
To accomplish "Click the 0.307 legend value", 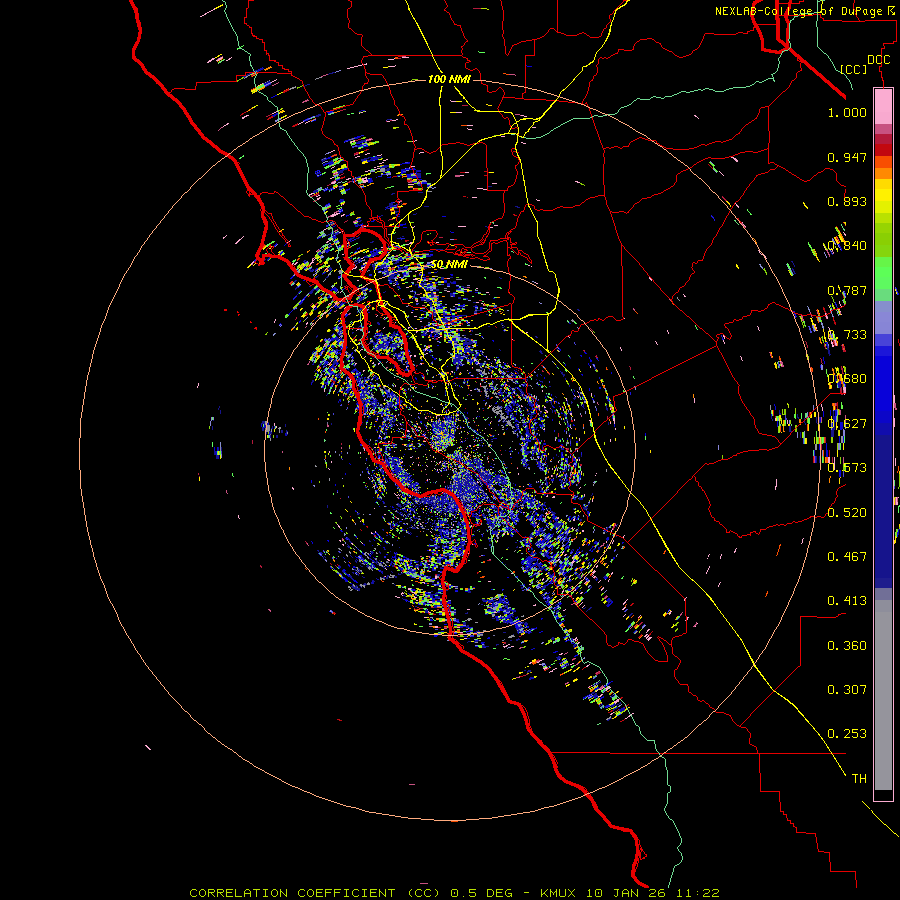I will (847, 690).
